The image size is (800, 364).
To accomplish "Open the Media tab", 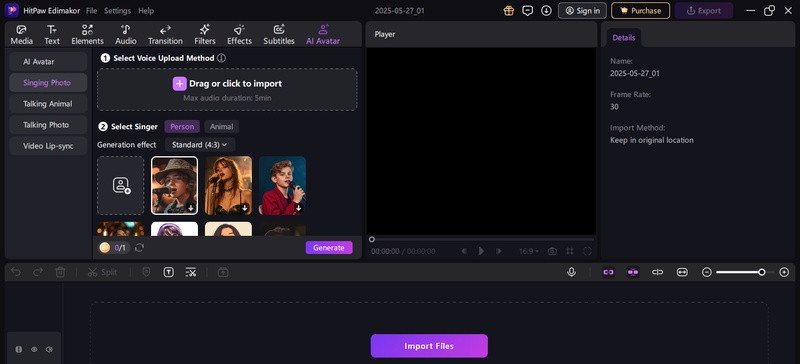I will [x=21, y=35].
